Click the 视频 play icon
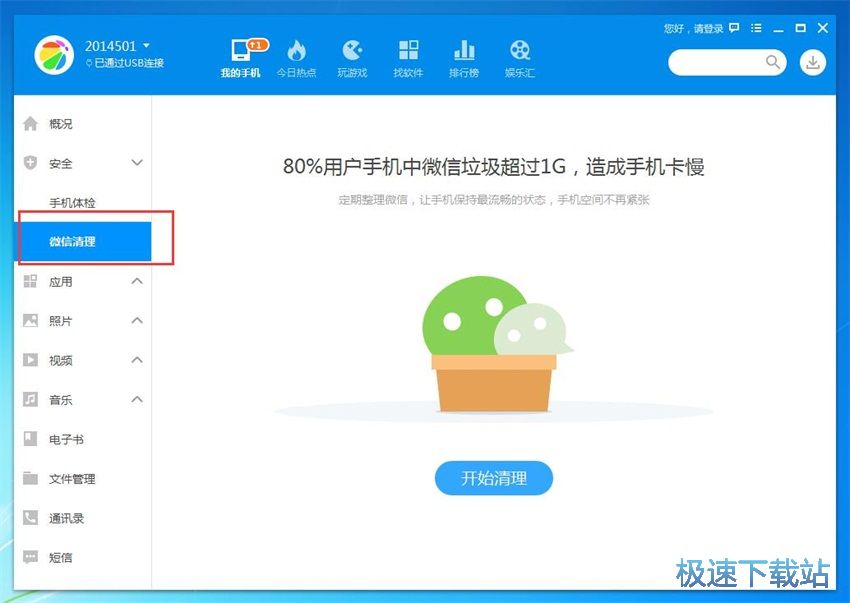 click(x=30, y=360)
